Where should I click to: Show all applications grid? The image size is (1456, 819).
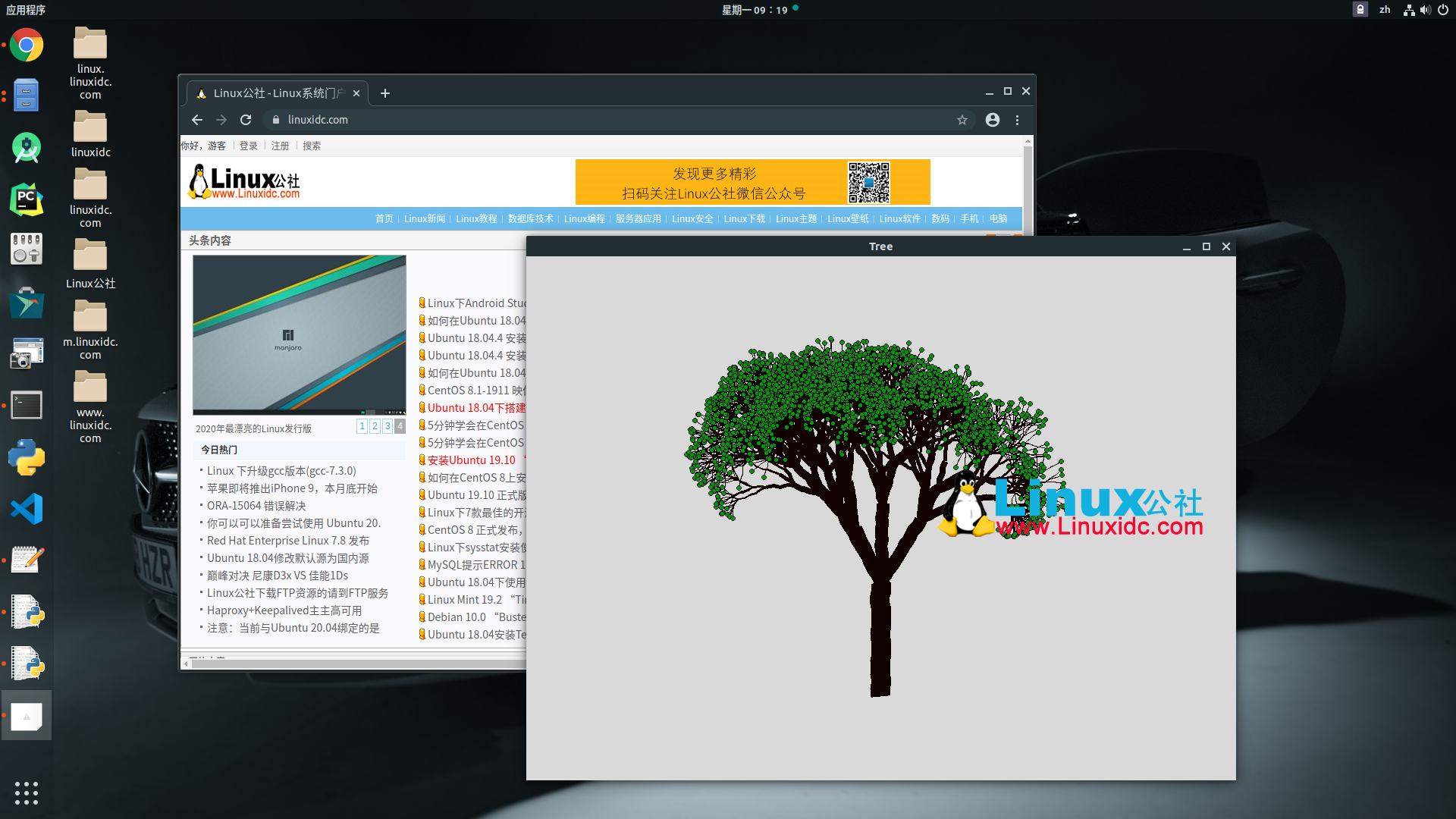point(27,792)
